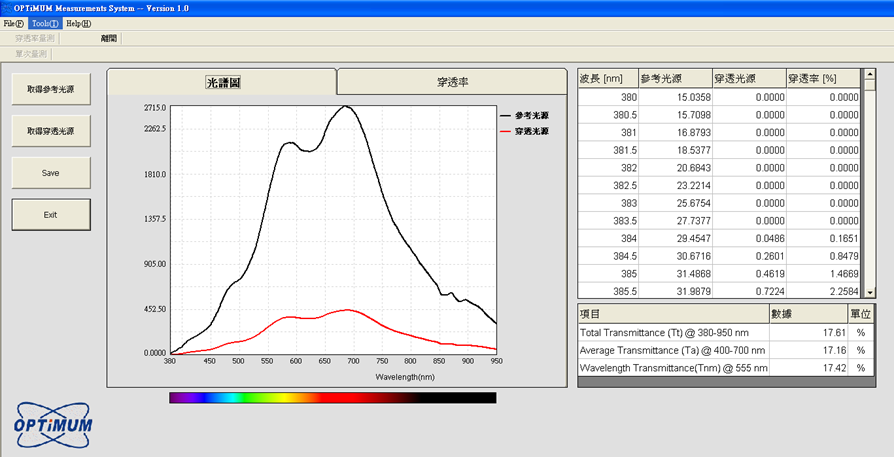Click the black 參考光源 legend line

504,115
